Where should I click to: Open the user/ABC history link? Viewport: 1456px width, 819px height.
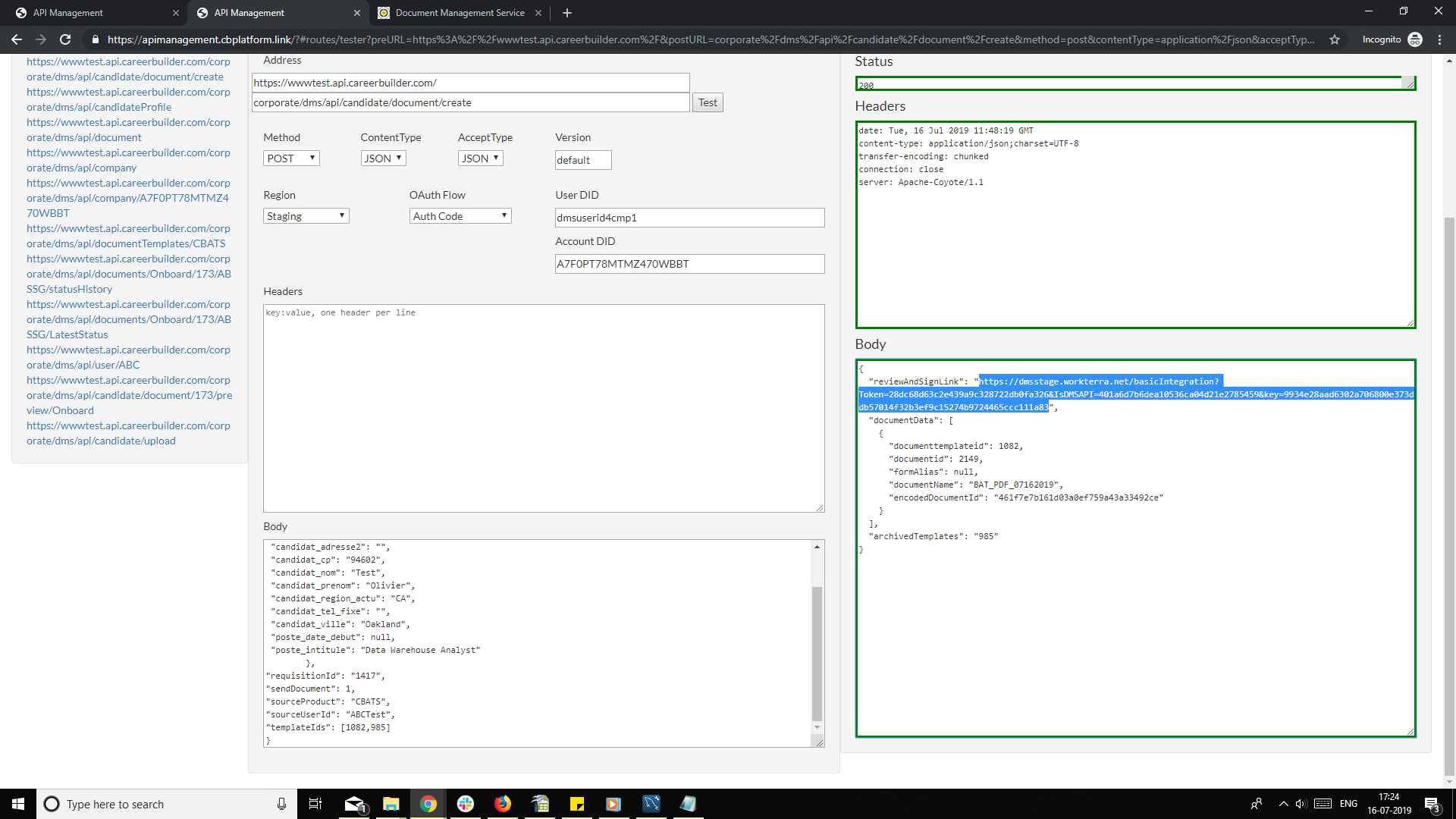[128, 357]
